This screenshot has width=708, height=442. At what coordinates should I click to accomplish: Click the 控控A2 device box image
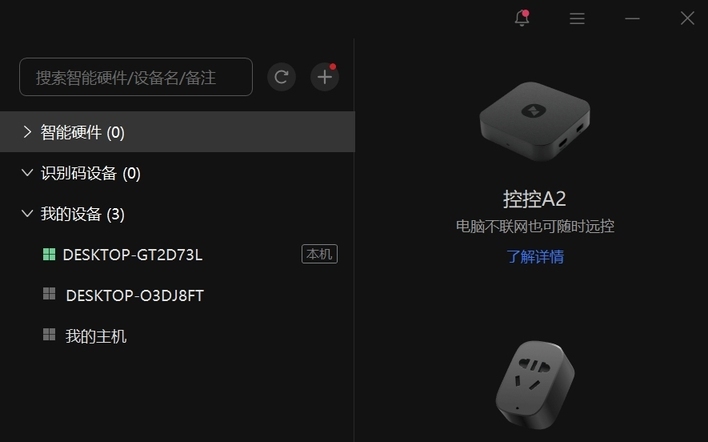coord(535,121)
